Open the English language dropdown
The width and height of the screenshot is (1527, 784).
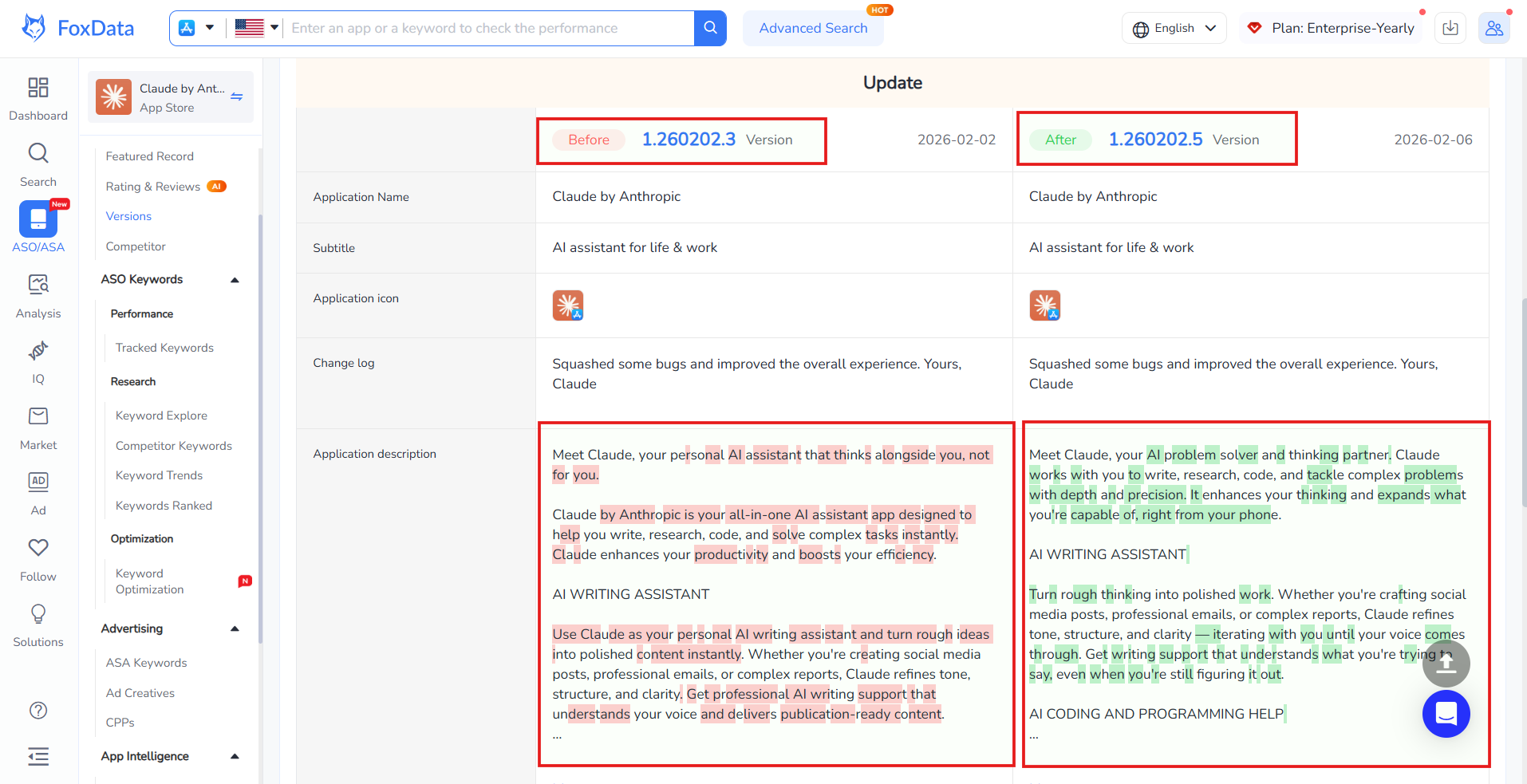(1174, 28)
